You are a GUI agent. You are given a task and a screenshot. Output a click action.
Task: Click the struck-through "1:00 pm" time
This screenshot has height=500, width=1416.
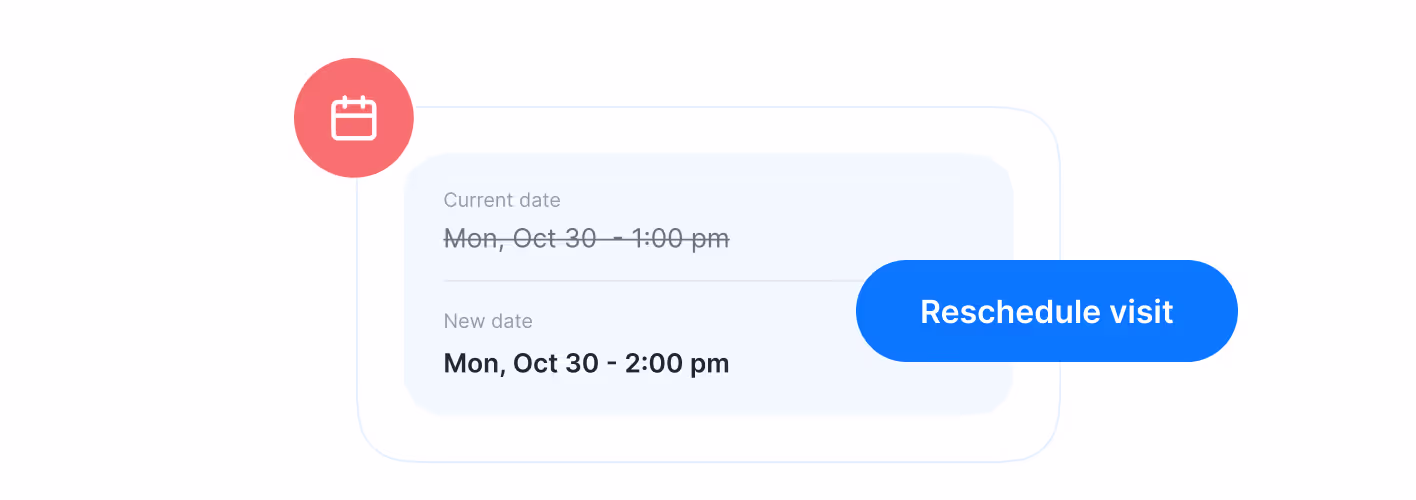click(681, 239)
